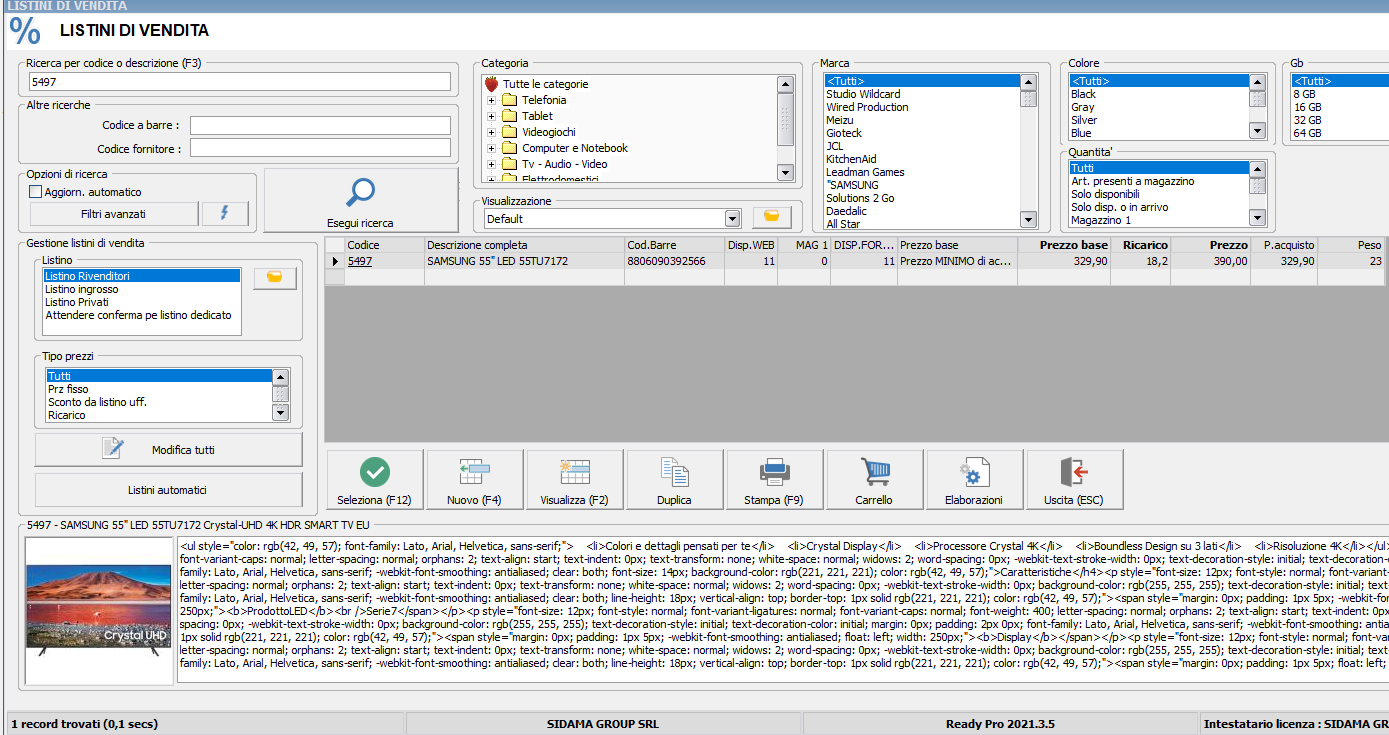
Task: Expand the Telefonia category node
Action: click(x=491, y=100)
